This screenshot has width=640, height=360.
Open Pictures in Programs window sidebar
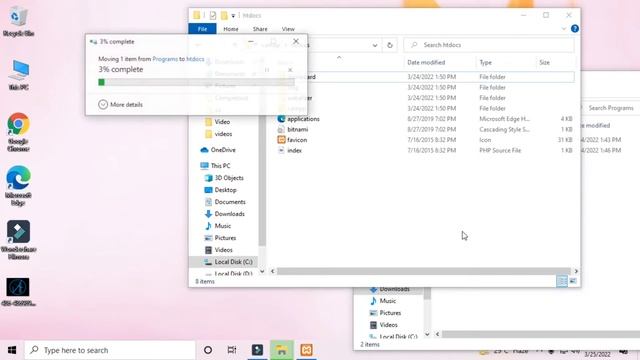[x=385, y=313]
